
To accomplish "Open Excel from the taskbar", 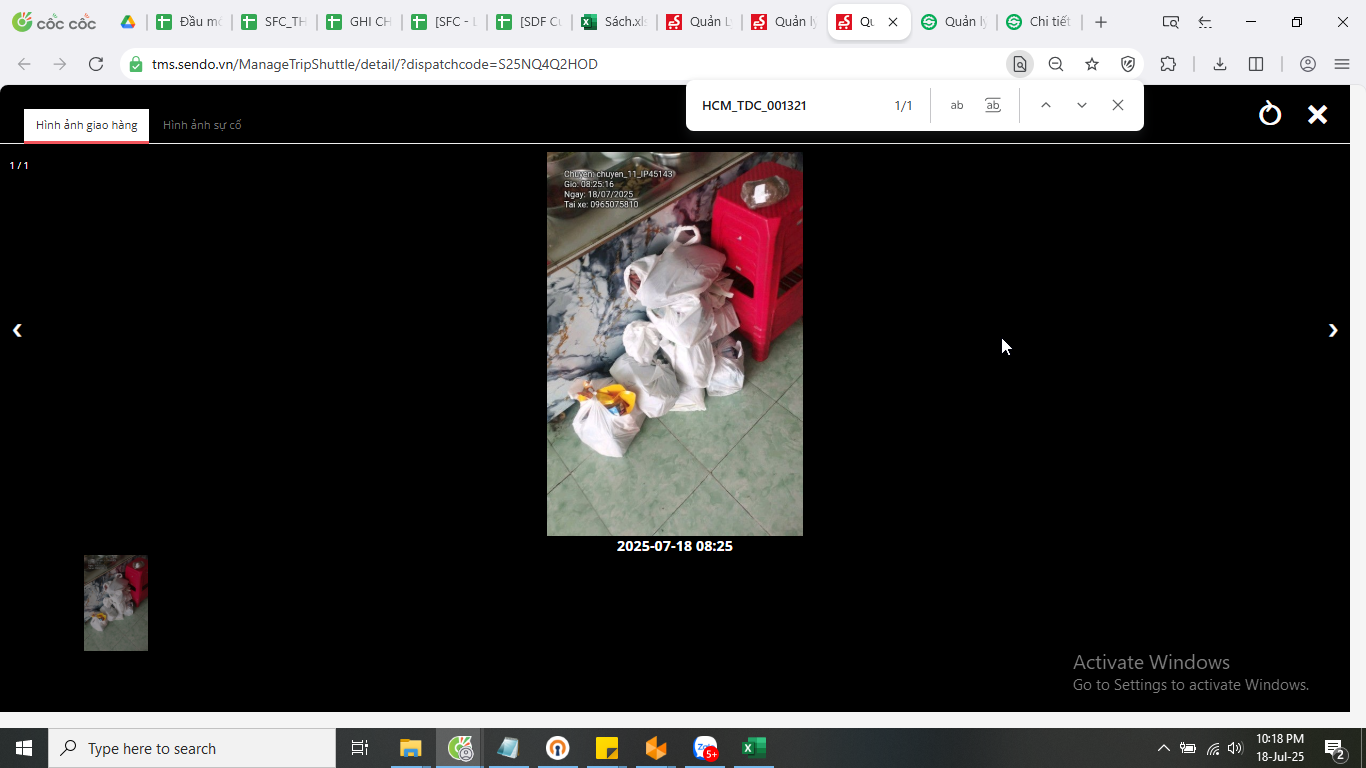I will tap(753, 748).
